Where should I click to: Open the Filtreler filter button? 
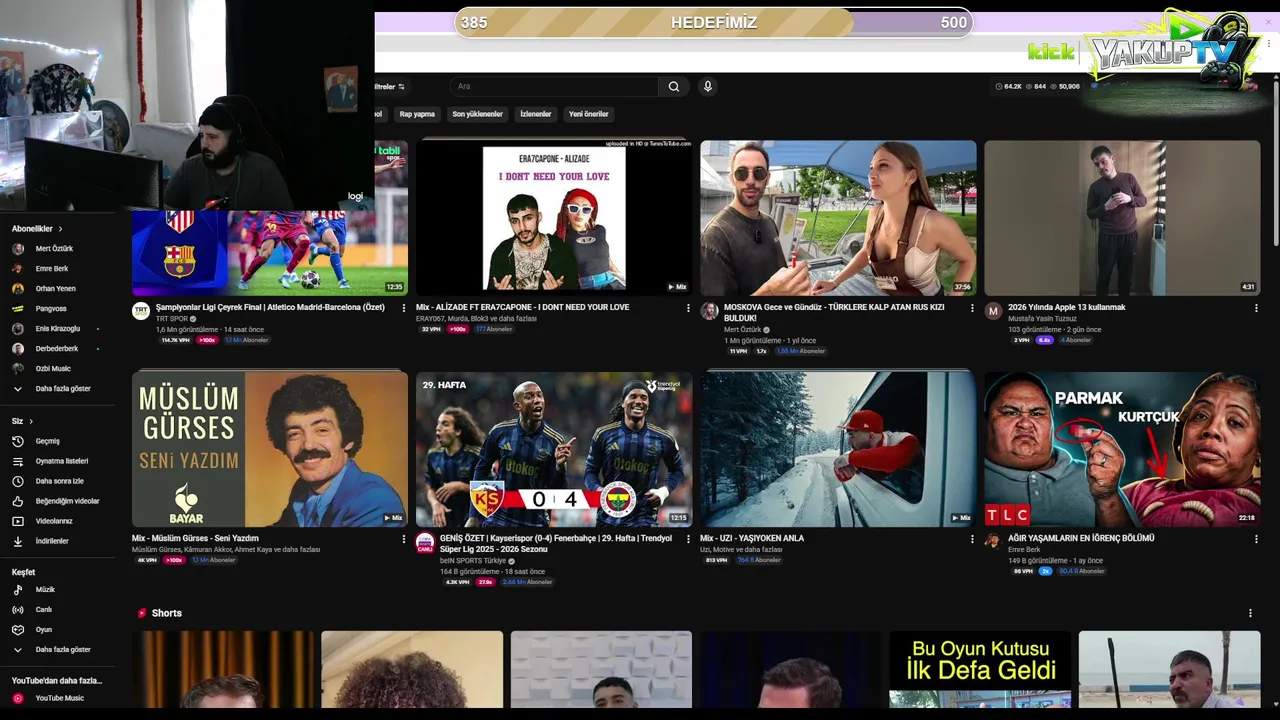tap(390, 87)
